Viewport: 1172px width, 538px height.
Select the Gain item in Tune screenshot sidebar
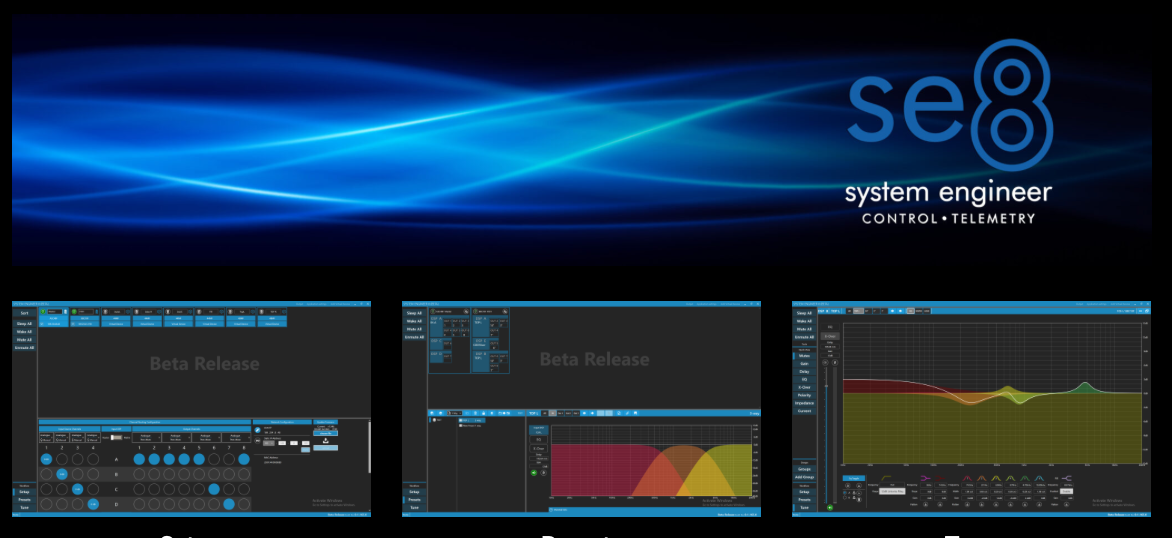point(804,363)
